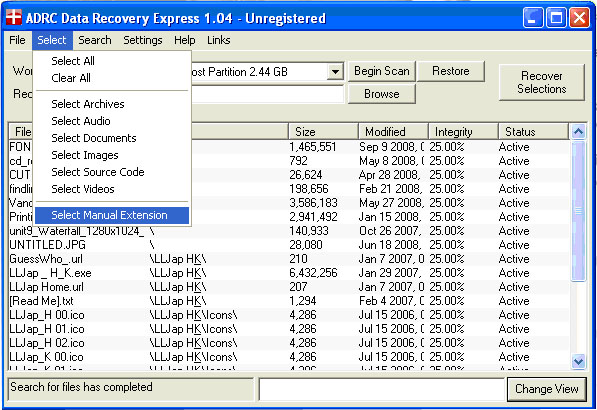Choose Select Audio option
This screenshot has width=597, height=410.
coord(112,121)
